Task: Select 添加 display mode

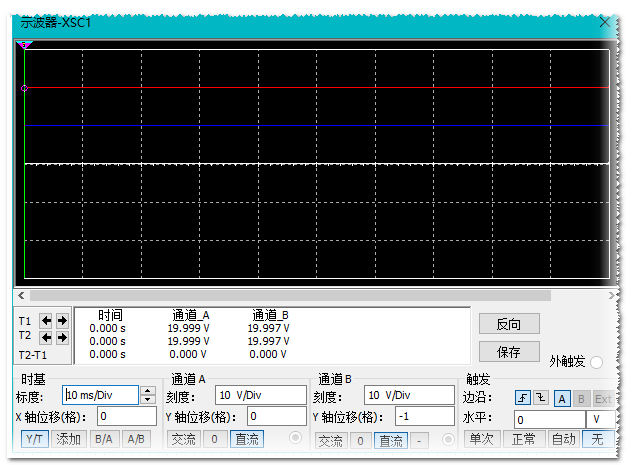Action: click(69, 439)
